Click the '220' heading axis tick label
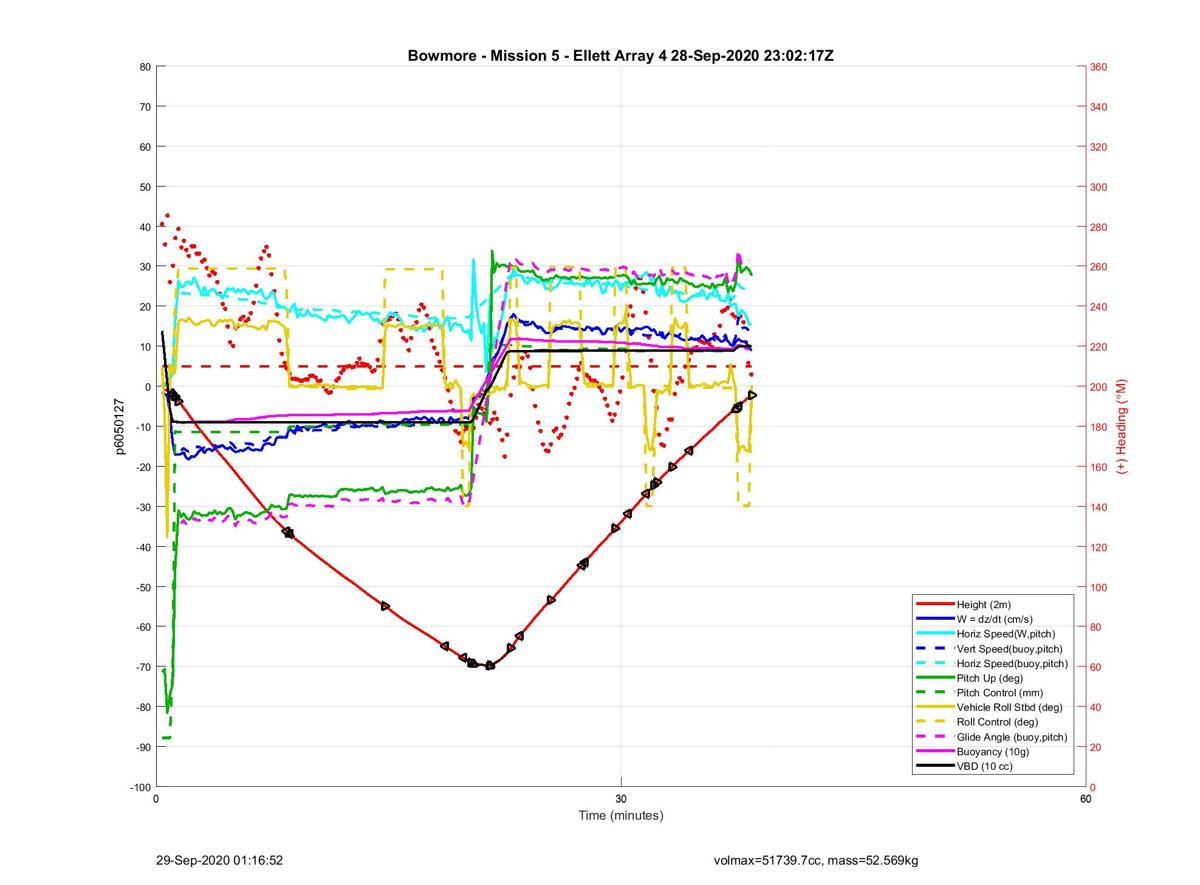 coord(1099,347)
